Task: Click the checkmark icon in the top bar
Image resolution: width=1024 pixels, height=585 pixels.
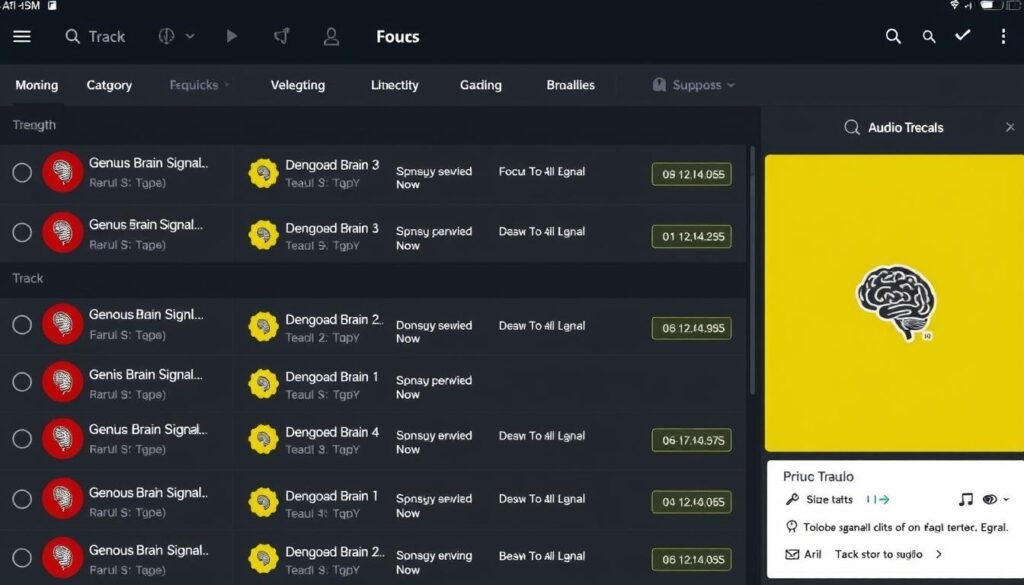Action: coord(962,36)
